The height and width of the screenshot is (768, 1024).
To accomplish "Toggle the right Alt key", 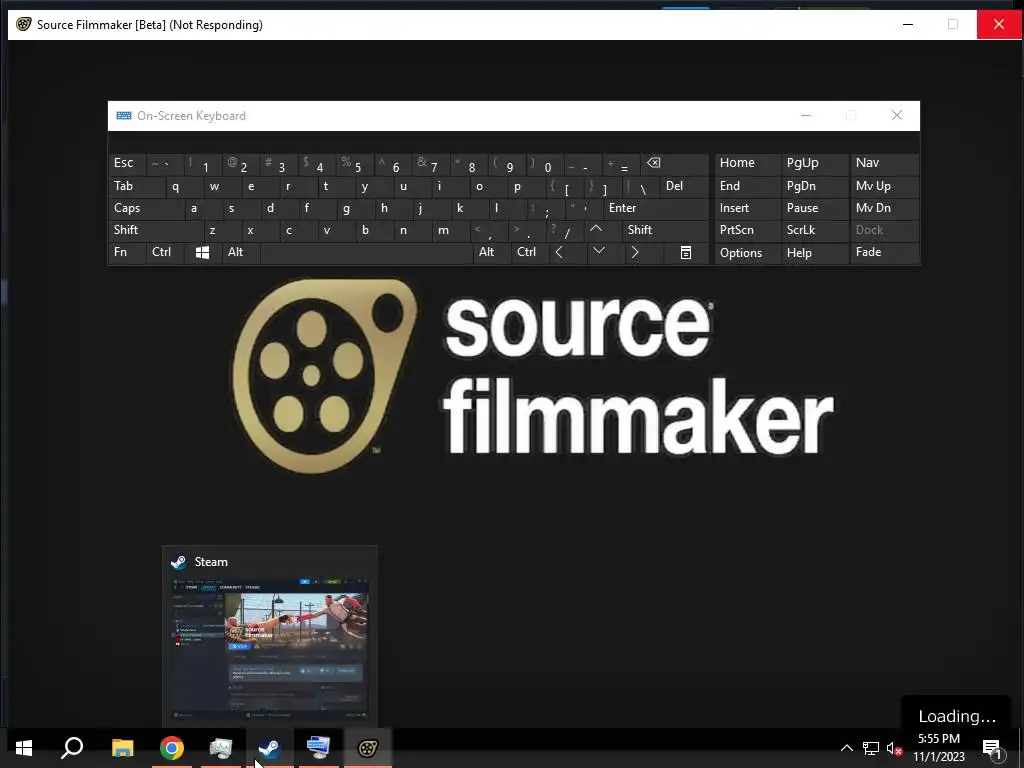I will [x=491, y=253].
